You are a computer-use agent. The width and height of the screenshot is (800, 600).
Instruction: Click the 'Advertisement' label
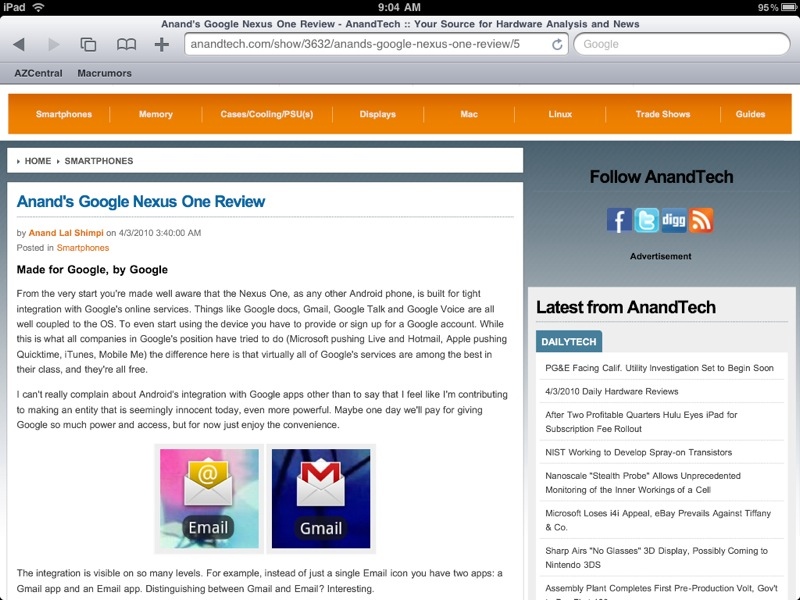[660, 256]
